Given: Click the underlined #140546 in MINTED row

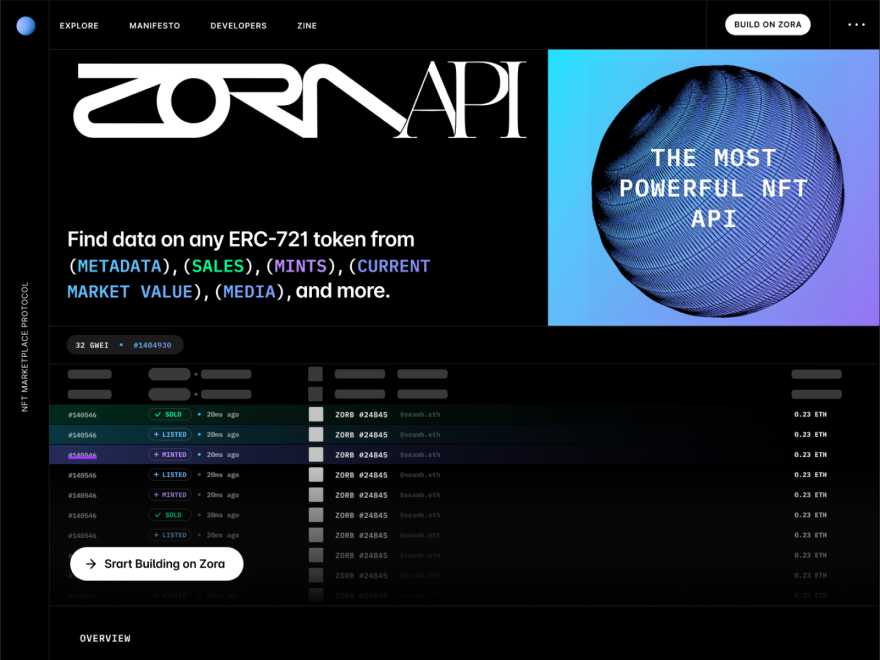Looking at the screenshot, I should [82, 455].
